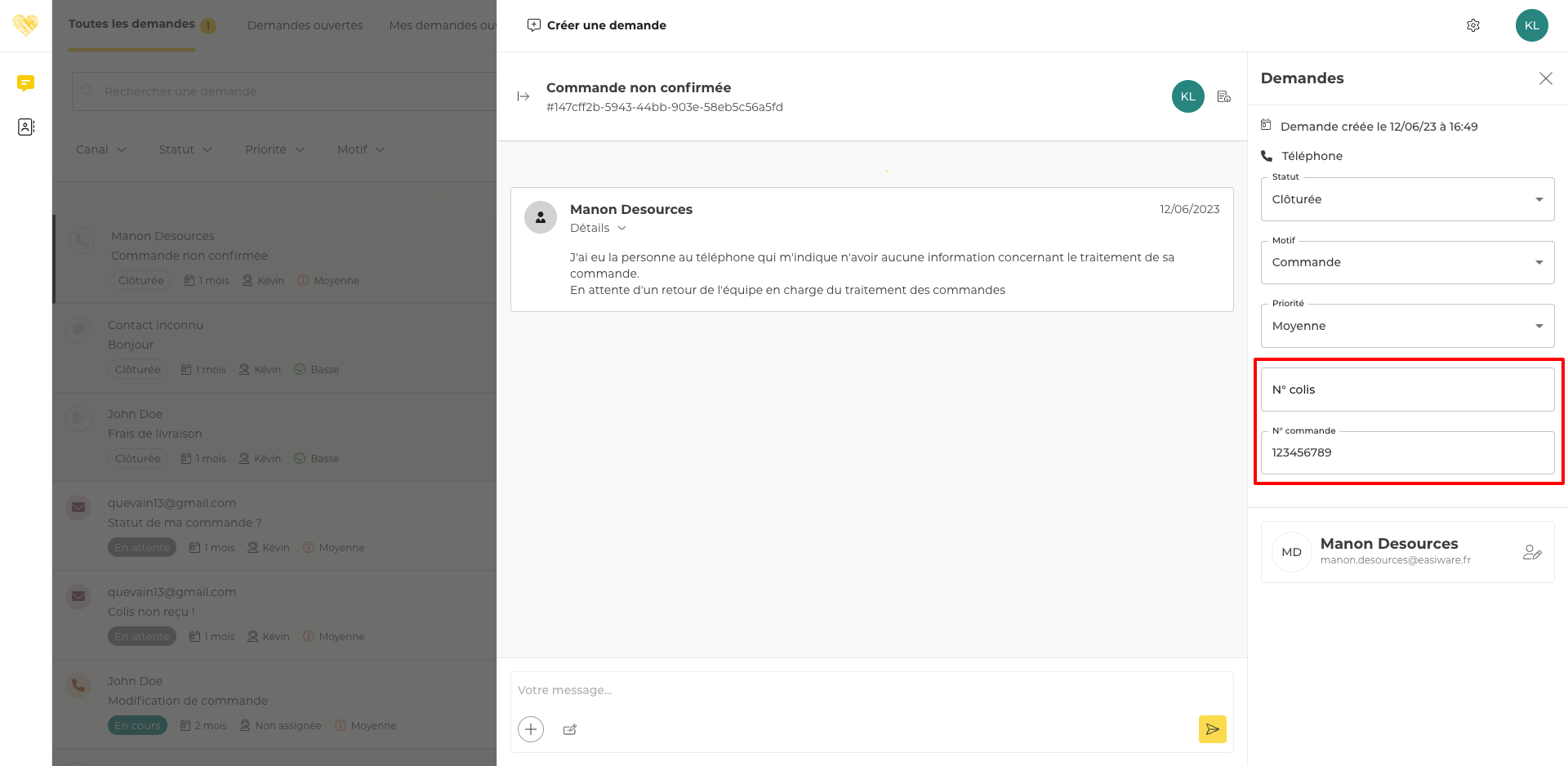1568x766 pixels.
Task: Click the request details icon beside KL avatar
Action: (1223, 96)
